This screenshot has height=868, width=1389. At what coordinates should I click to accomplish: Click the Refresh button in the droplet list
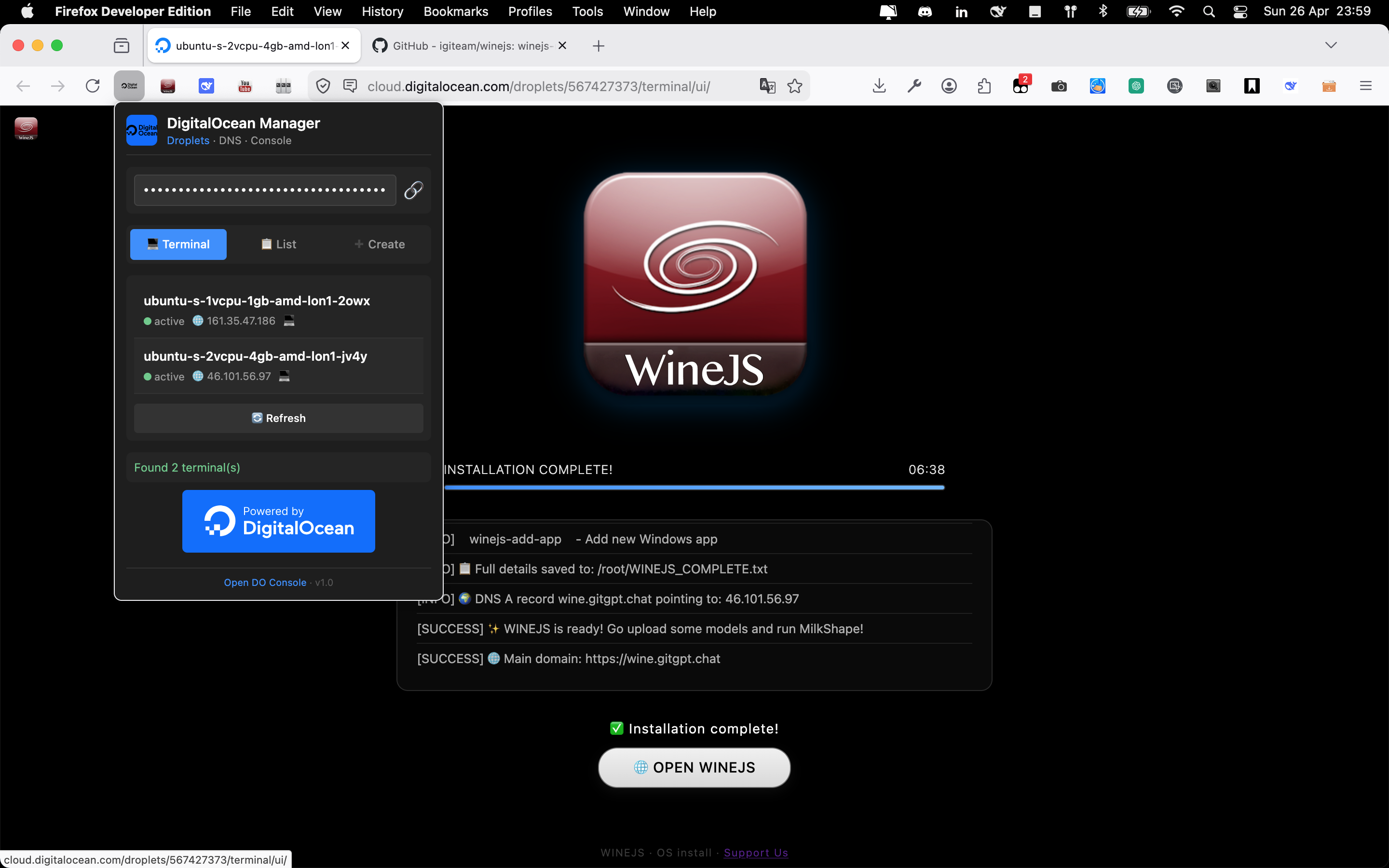click(278, 418)
